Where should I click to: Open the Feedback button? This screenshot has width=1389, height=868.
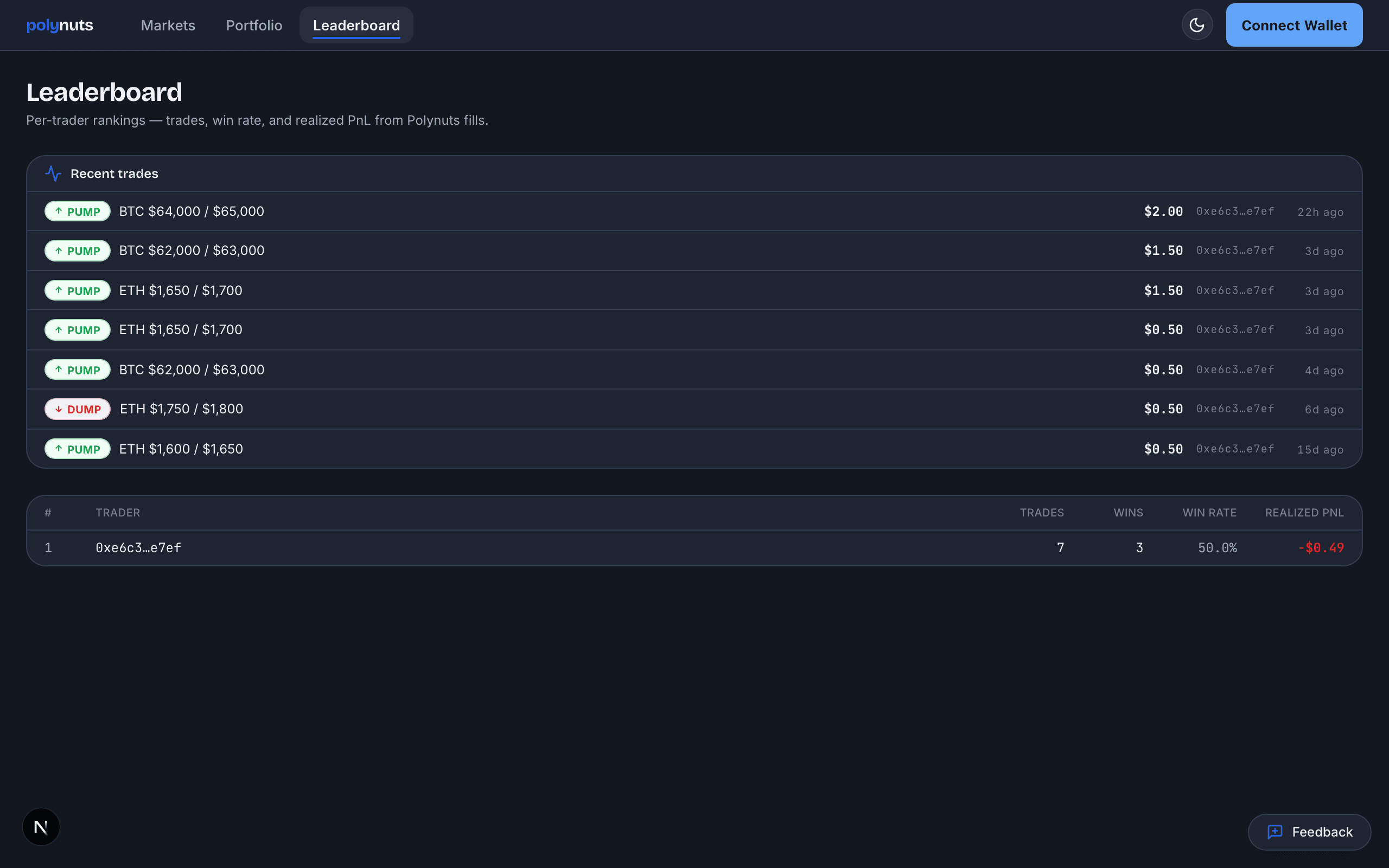(x=1309, y=832)
